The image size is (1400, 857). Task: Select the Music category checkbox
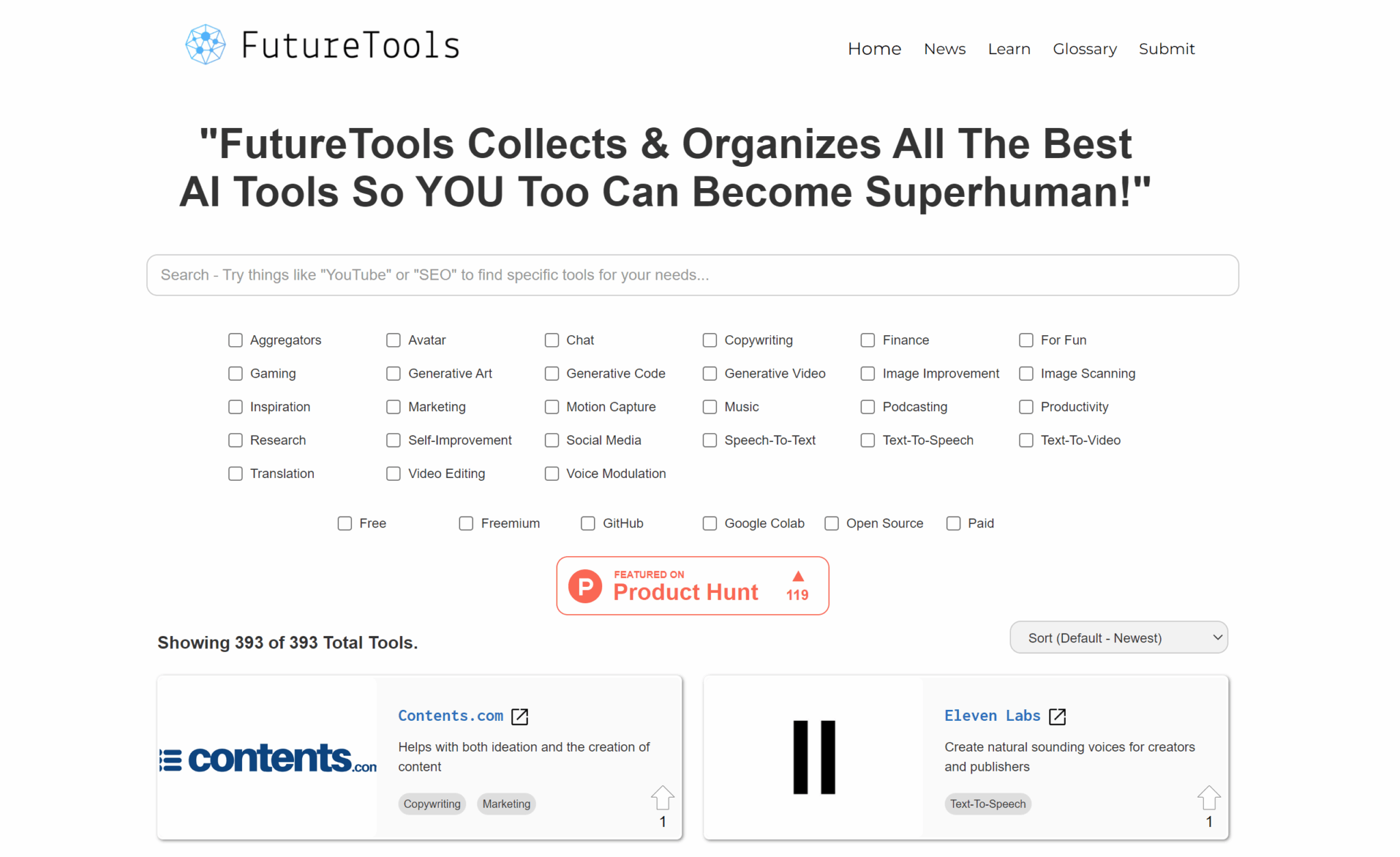(x=710, y=407)
